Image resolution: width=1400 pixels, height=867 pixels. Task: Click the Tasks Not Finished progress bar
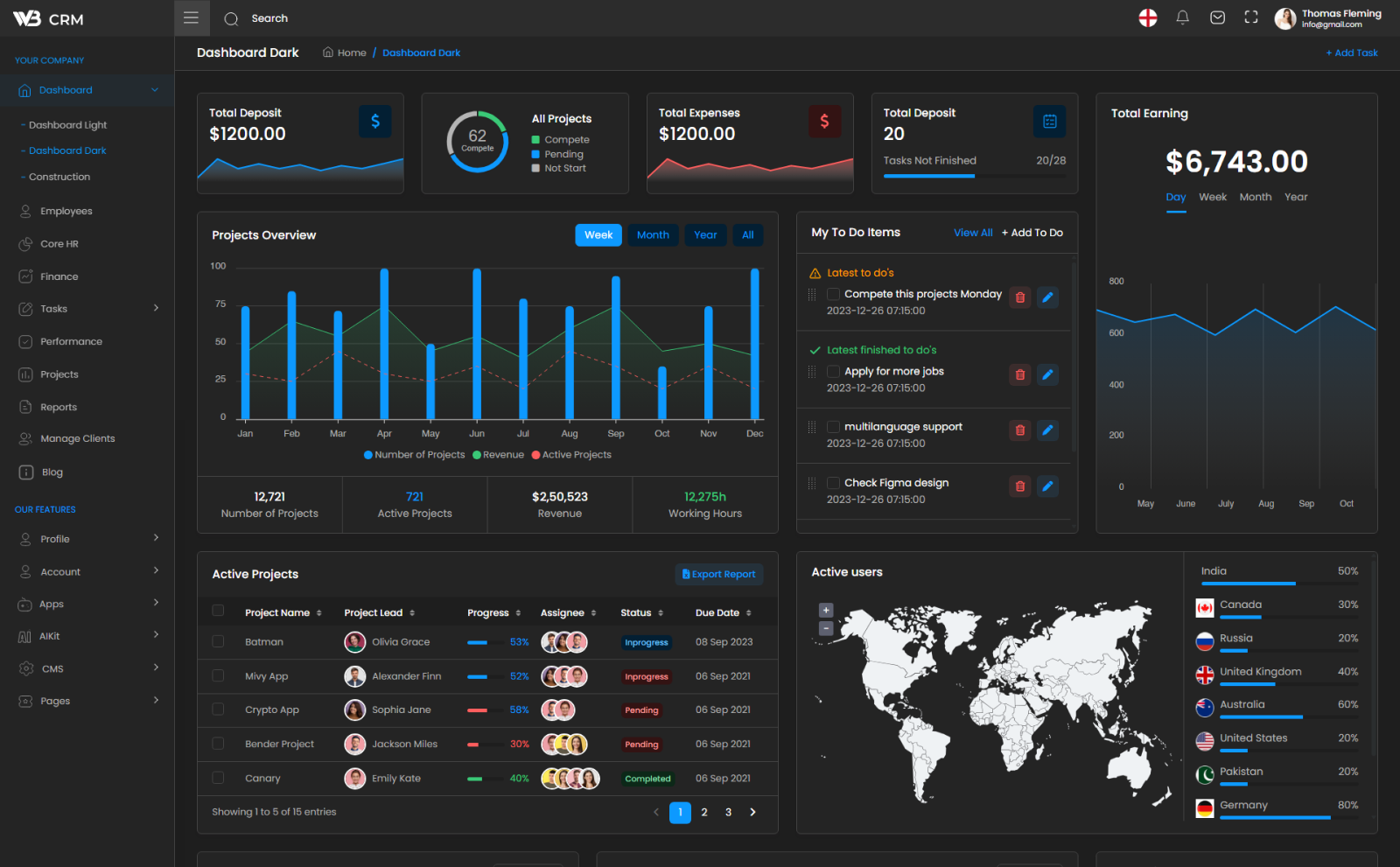pos(974,176)
